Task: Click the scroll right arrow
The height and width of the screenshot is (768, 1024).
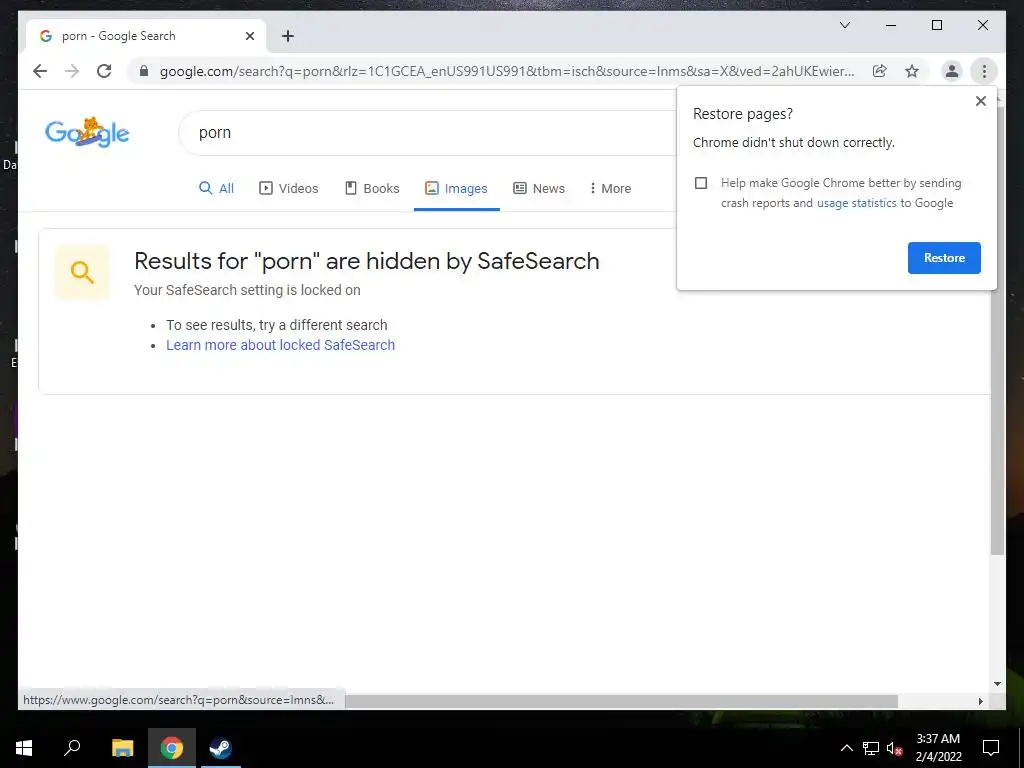Action: [980, 701]
